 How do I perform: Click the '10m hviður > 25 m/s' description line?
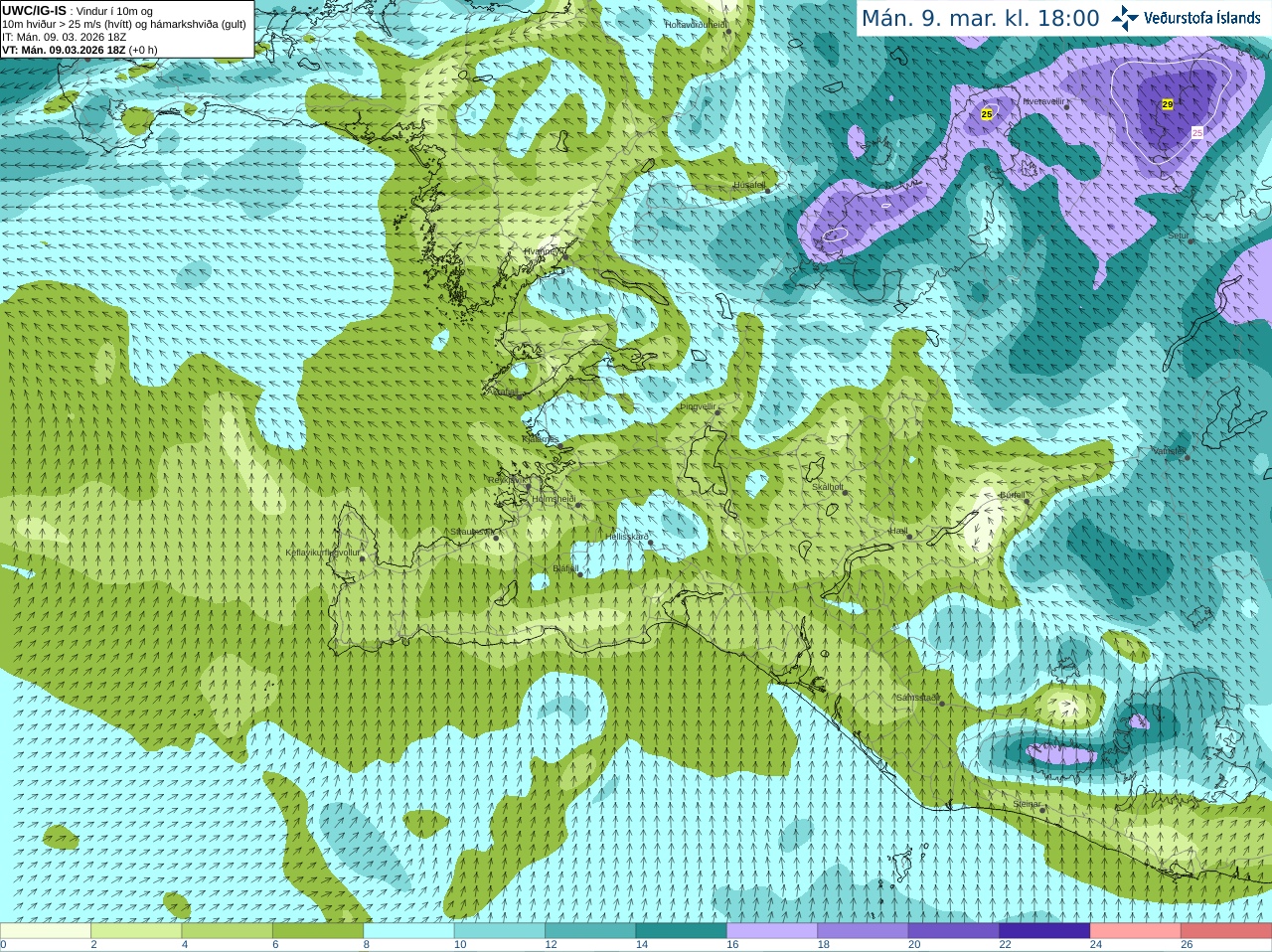123,24
